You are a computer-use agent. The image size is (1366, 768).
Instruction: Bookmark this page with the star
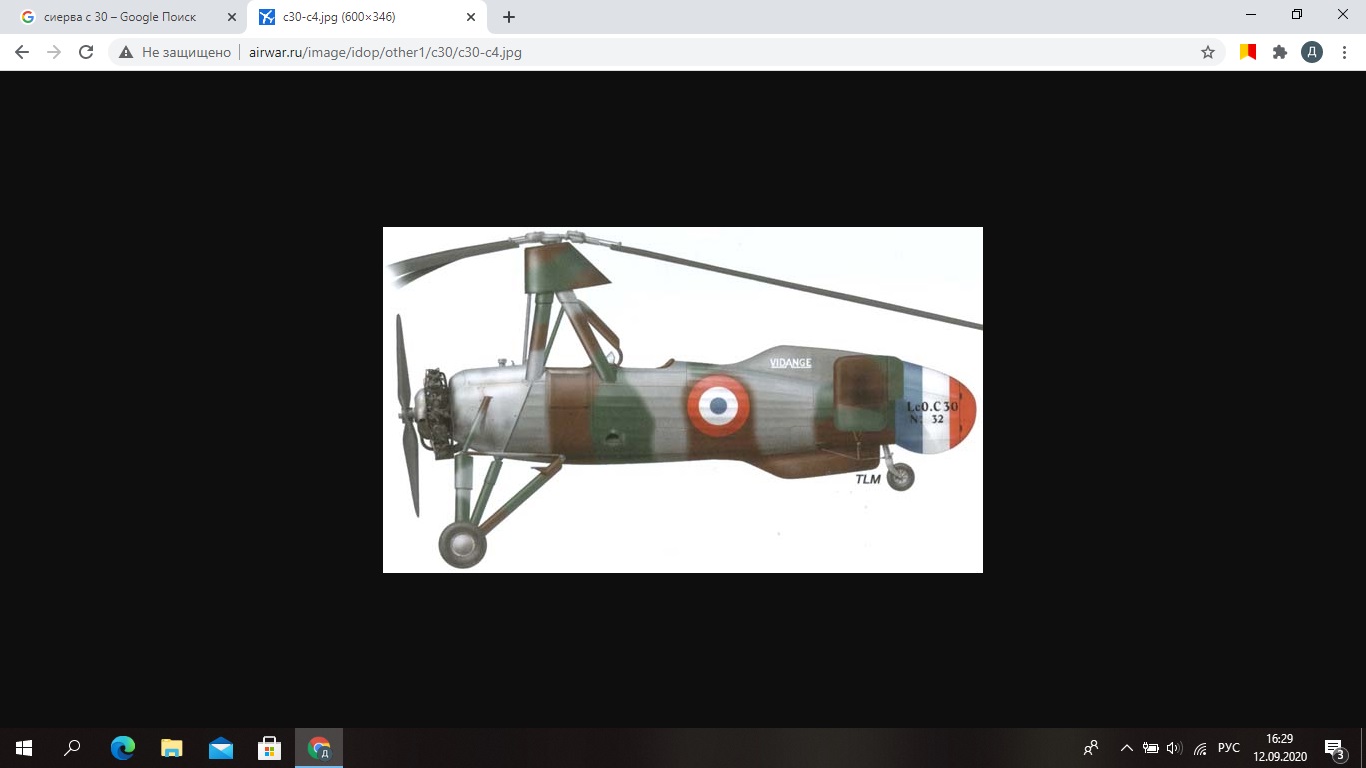tap(1208, 52)
